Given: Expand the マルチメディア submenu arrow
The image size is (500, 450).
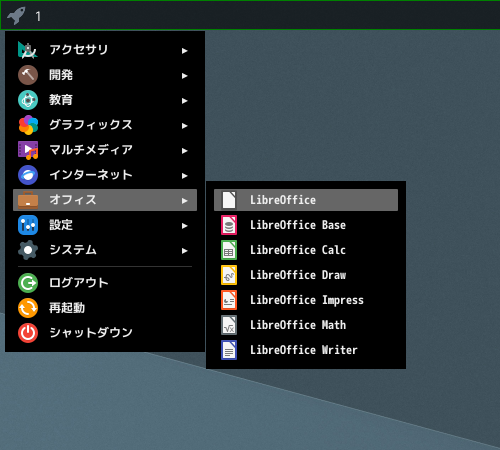Looking at the screenshot, I should coord(185,151).
